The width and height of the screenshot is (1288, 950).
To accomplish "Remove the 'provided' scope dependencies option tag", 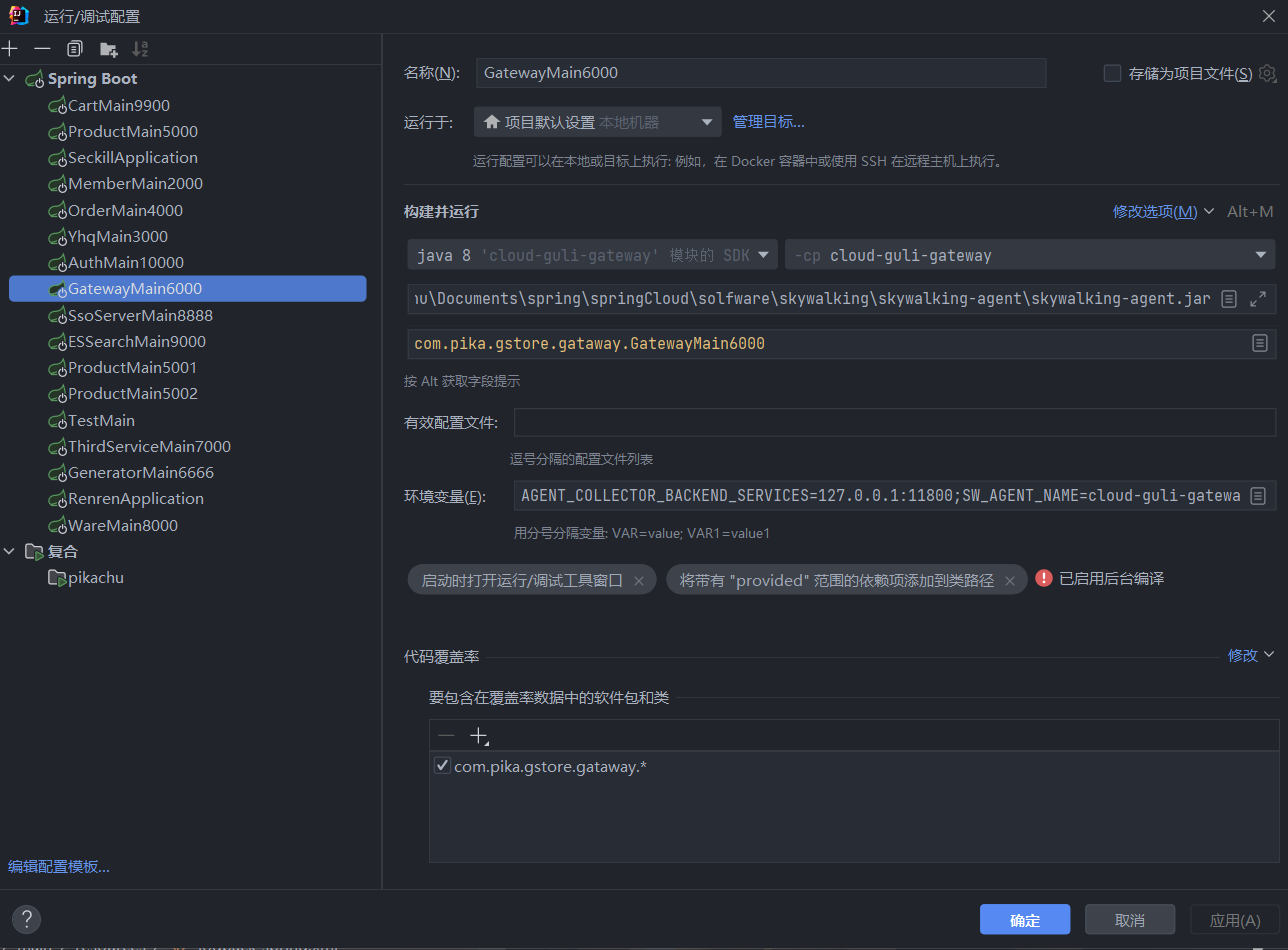I will click(x=1010, y=580).
